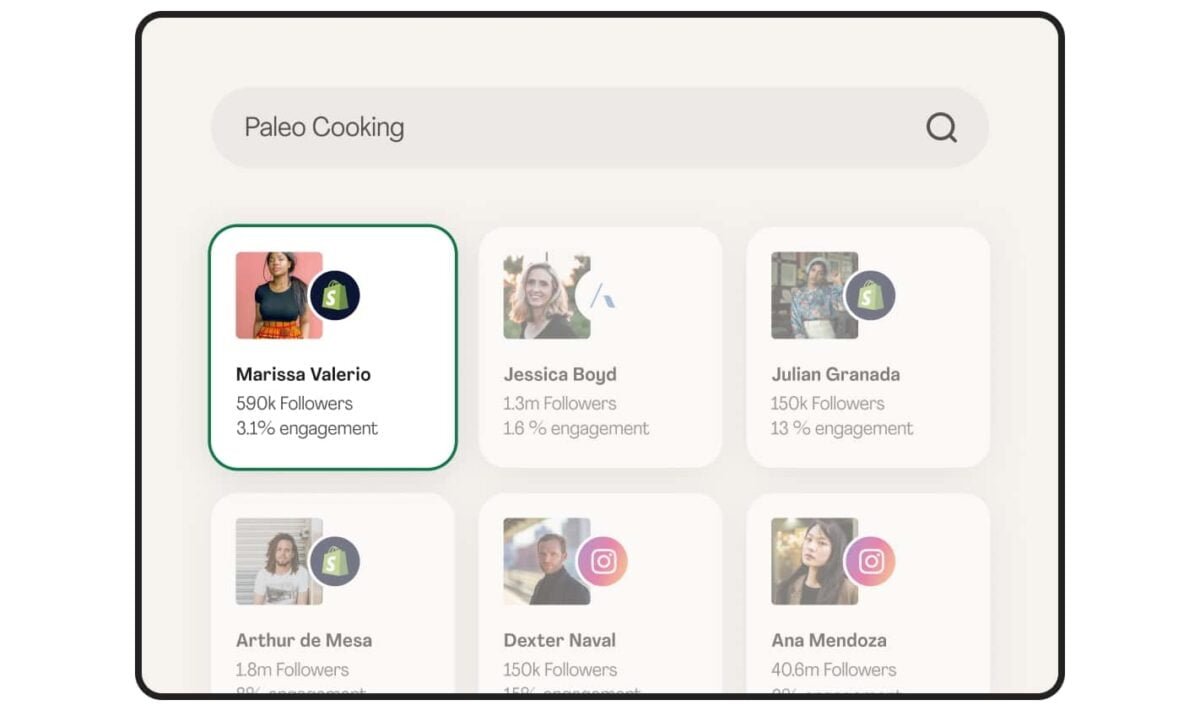The image size is (1200, 711).
Task: Open Julian Granada's profile photo
Action: tap(808, 295)
